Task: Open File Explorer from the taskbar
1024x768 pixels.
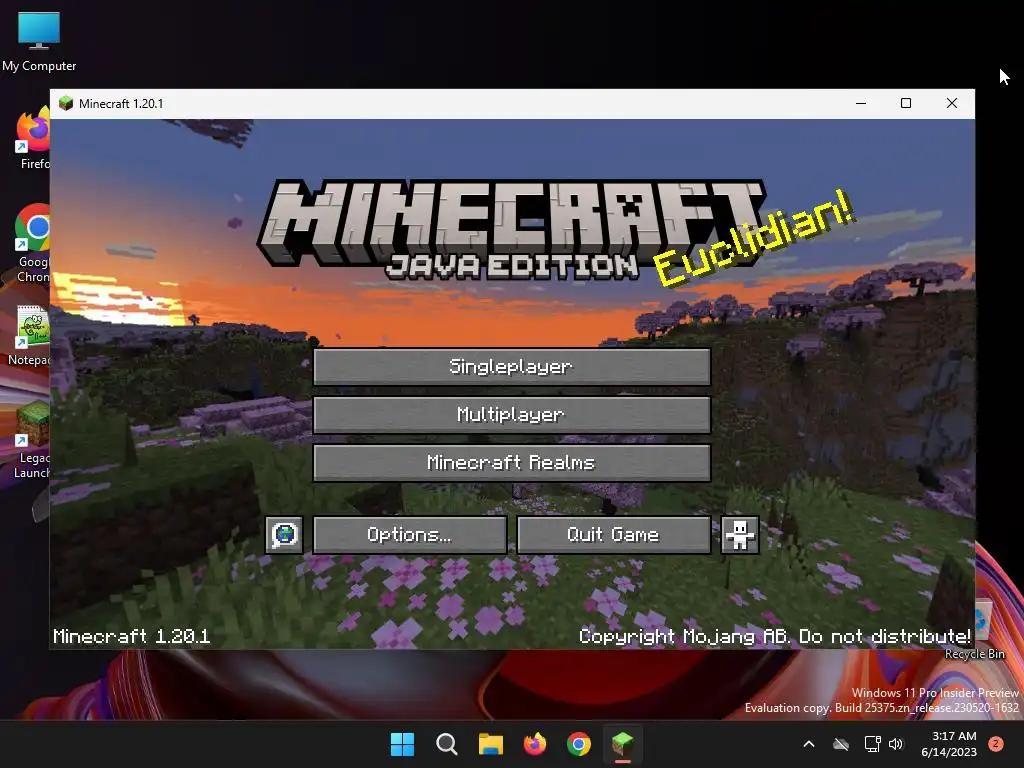Action: [490, 744]
